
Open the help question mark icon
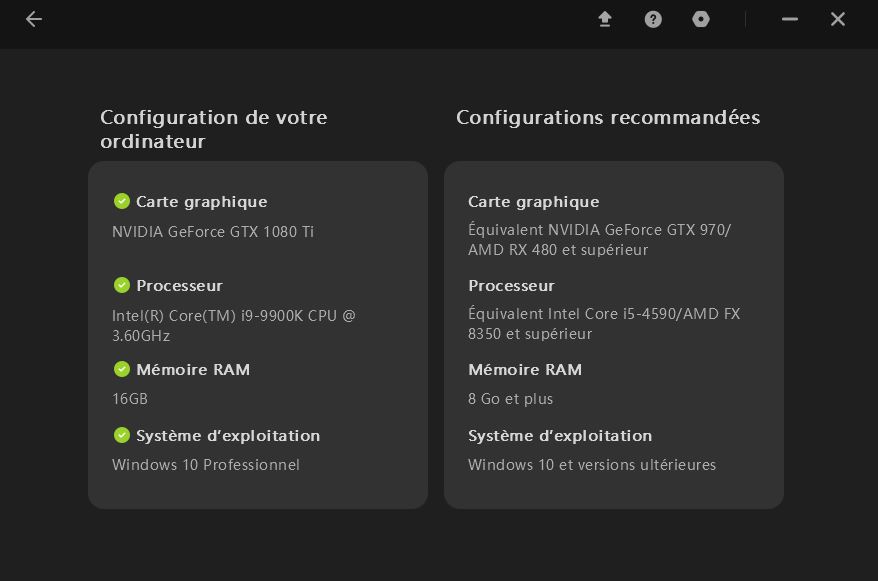[x=652, y=19]
